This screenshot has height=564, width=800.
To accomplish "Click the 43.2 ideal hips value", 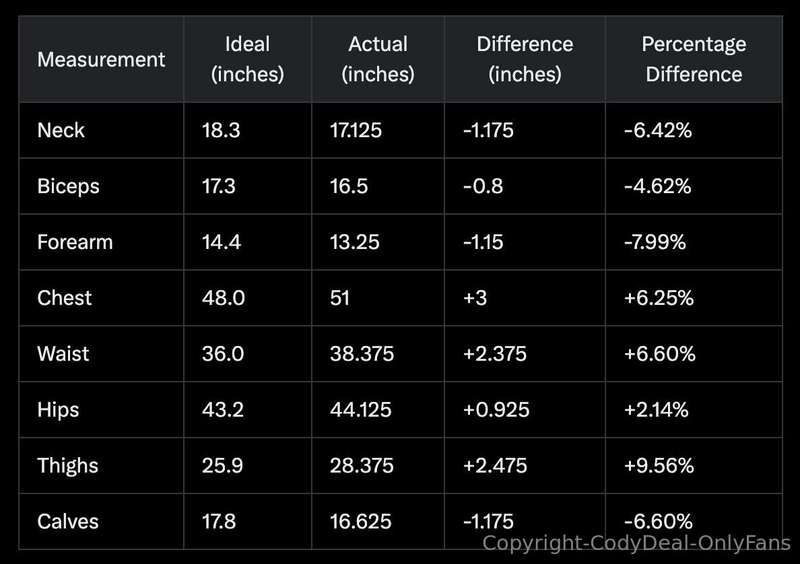I will [223, 410].
